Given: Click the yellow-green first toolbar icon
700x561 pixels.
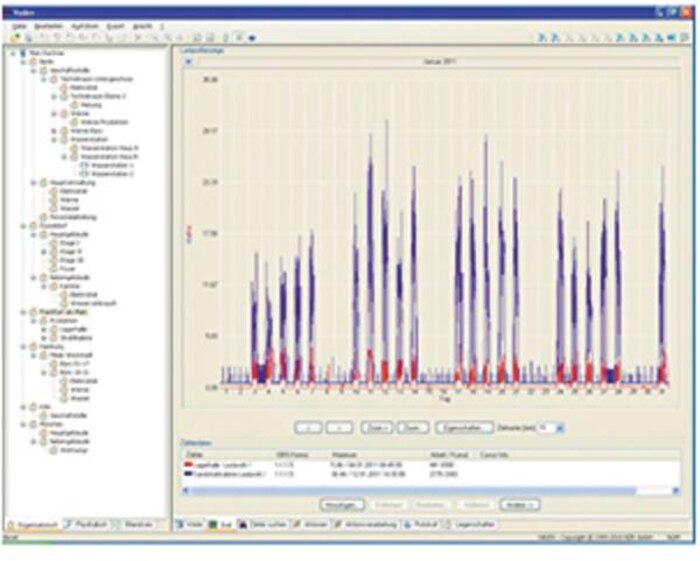Looking at the screenshot, I should click(15, 38).
